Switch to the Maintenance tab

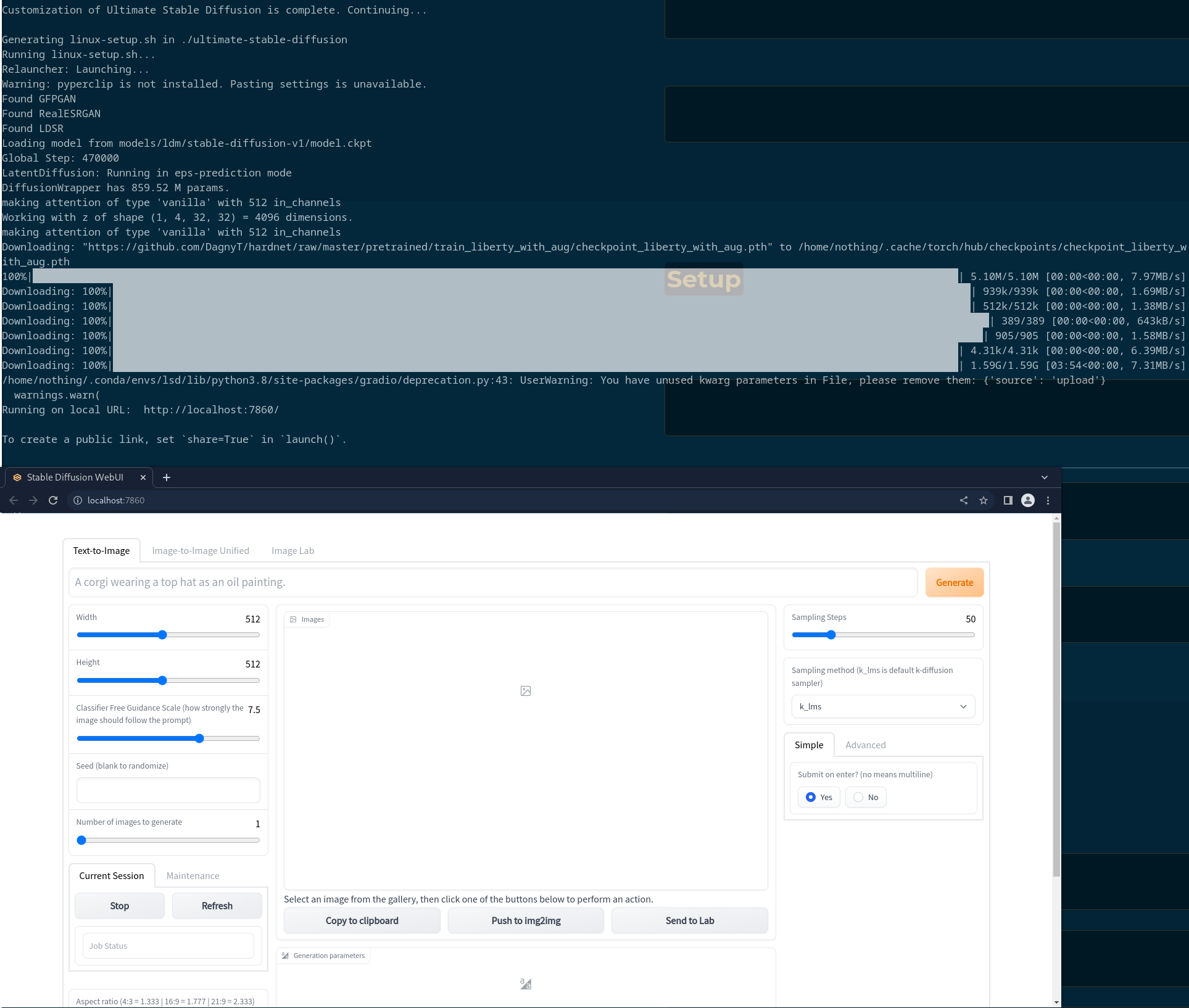coord(193,876)
